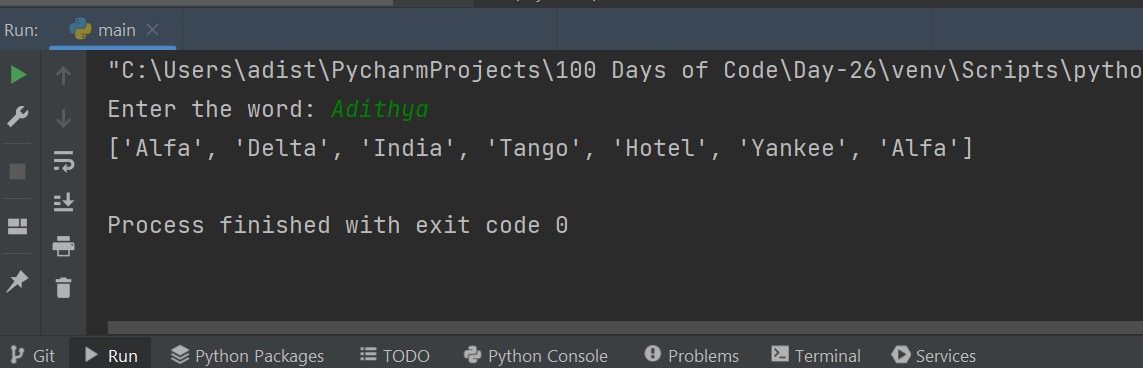Viewport: 1143px width, 368px height.
Task: Toggle soft-wrap for console output
Action: [63, 160]
